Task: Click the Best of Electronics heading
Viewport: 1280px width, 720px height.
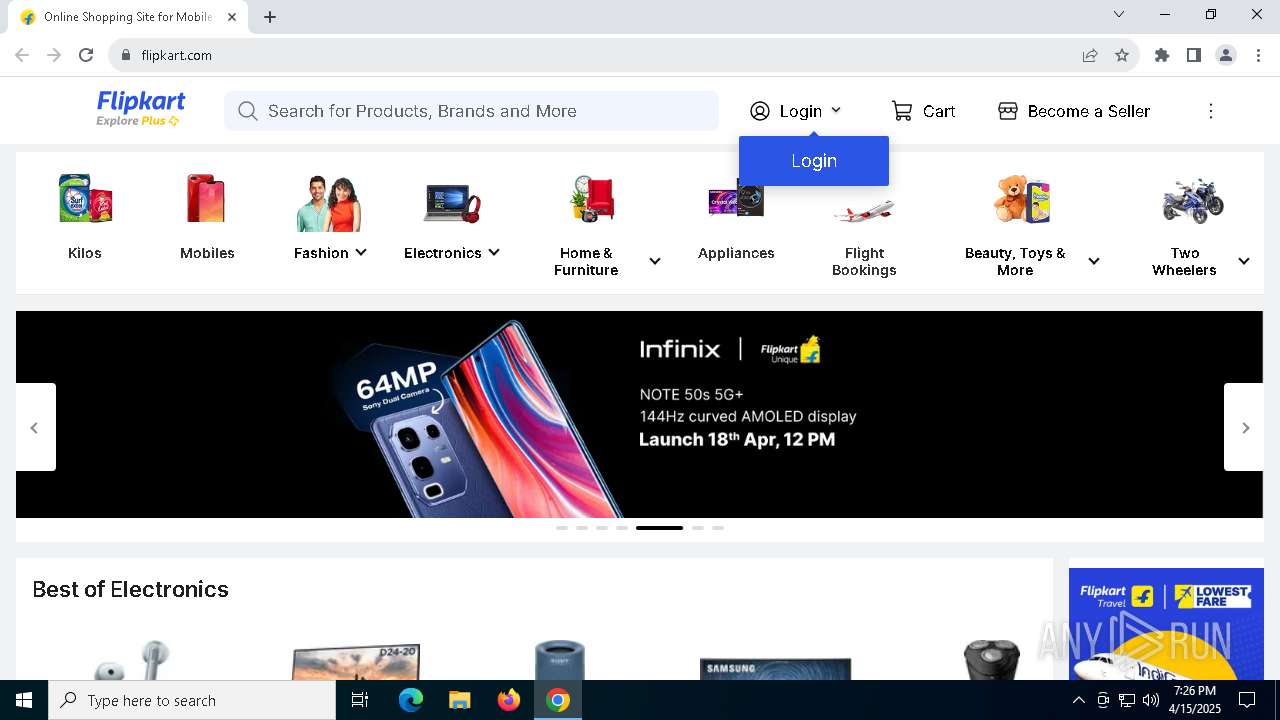Action: [x=131, y=589]
